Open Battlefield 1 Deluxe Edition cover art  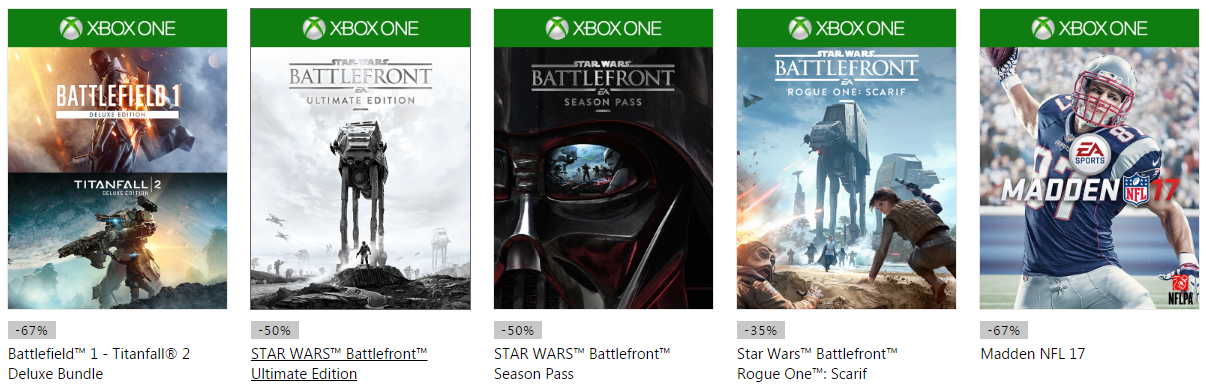coord(117,110)
